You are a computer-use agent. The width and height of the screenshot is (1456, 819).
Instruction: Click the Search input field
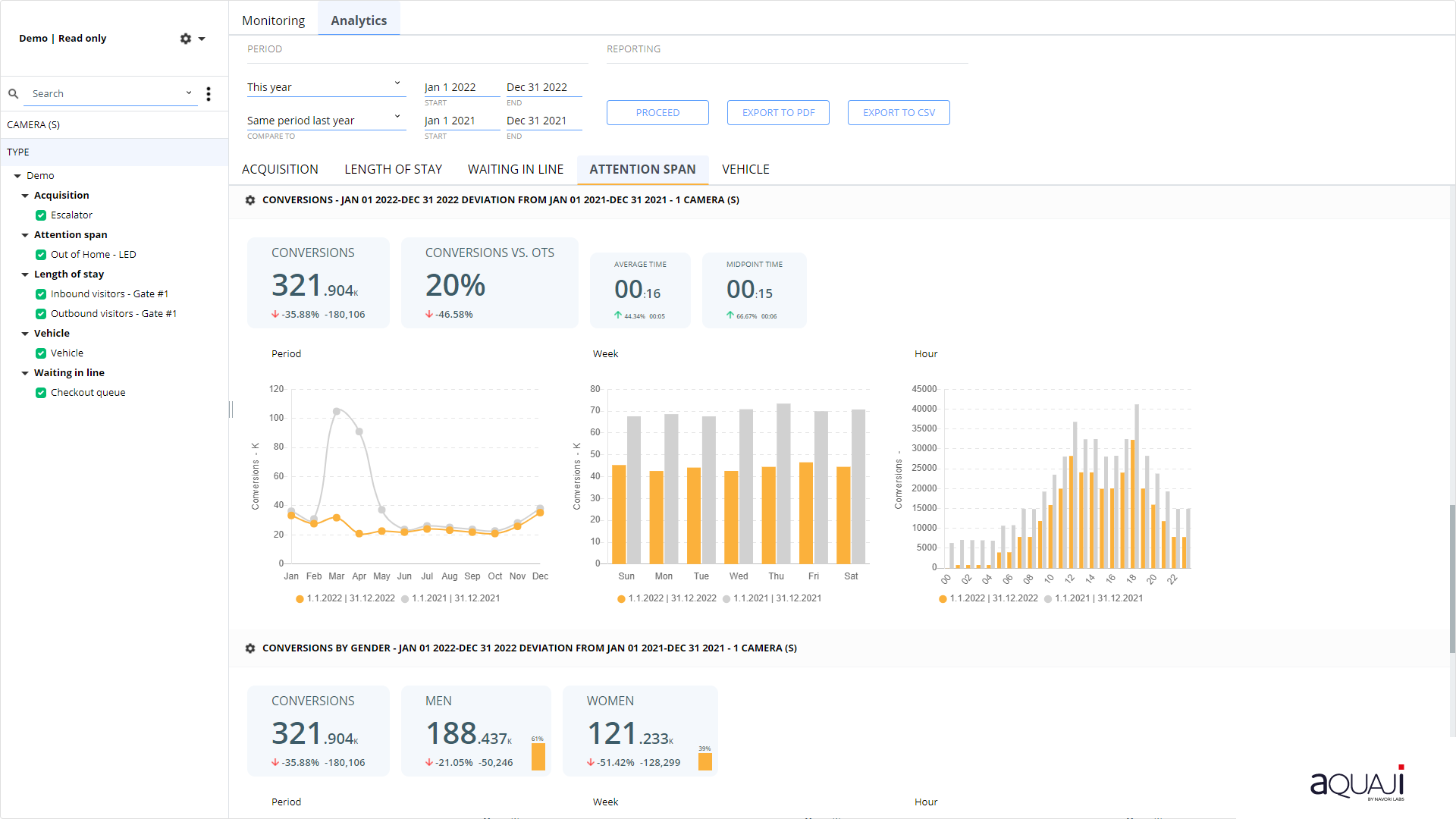tap(105, 93)
